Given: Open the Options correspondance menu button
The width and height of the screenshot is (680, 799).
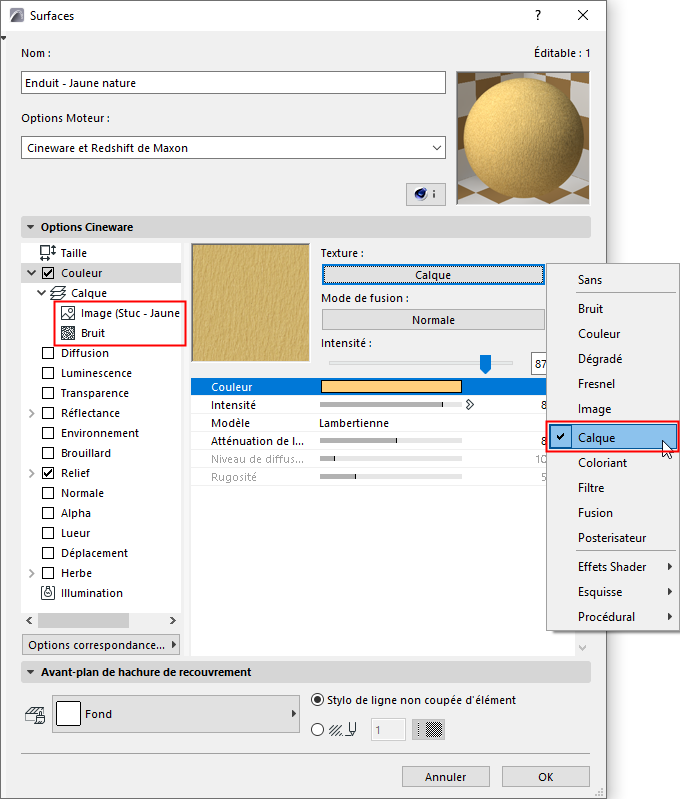Looking at the screenshot, I should pyautogui.click(x=101, y=645).
